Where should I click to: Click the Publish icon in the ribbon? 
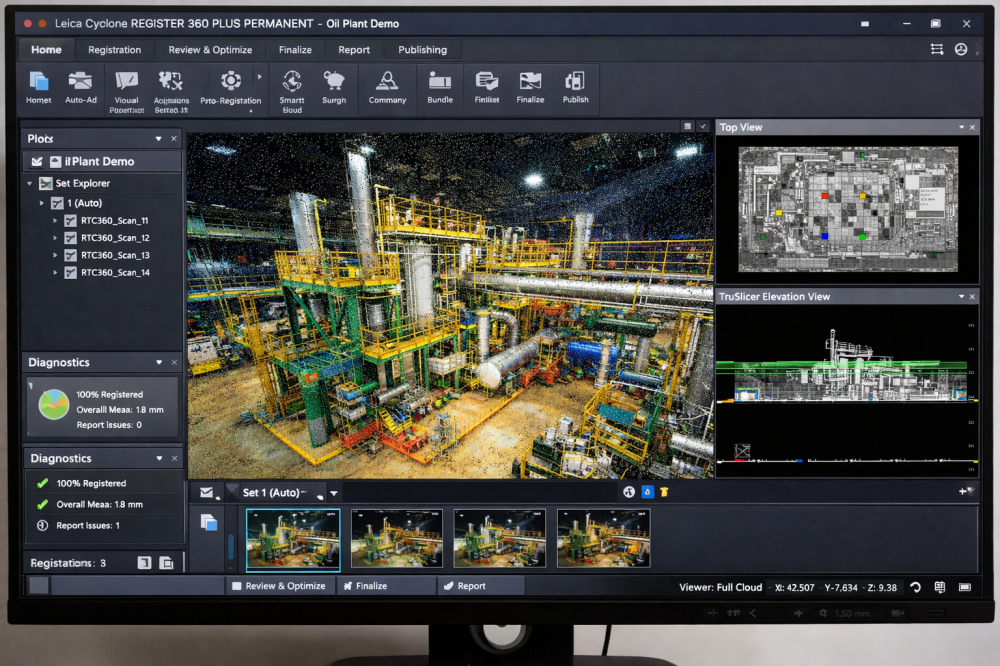(575, 82)
